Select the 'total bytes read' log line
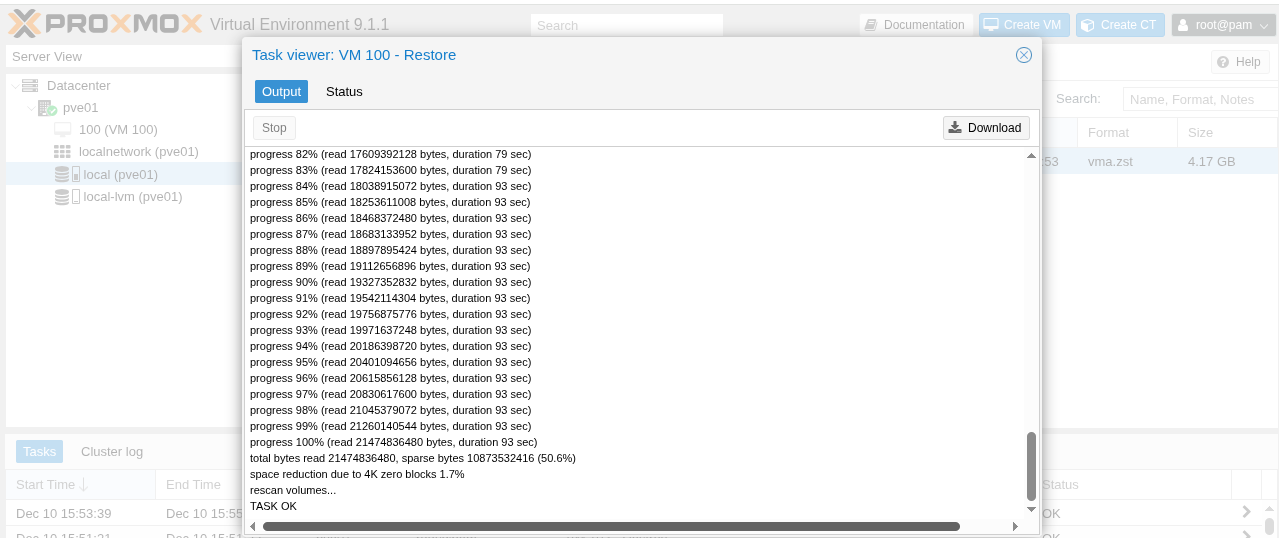The image size is (1279, 538). (412, 458)
